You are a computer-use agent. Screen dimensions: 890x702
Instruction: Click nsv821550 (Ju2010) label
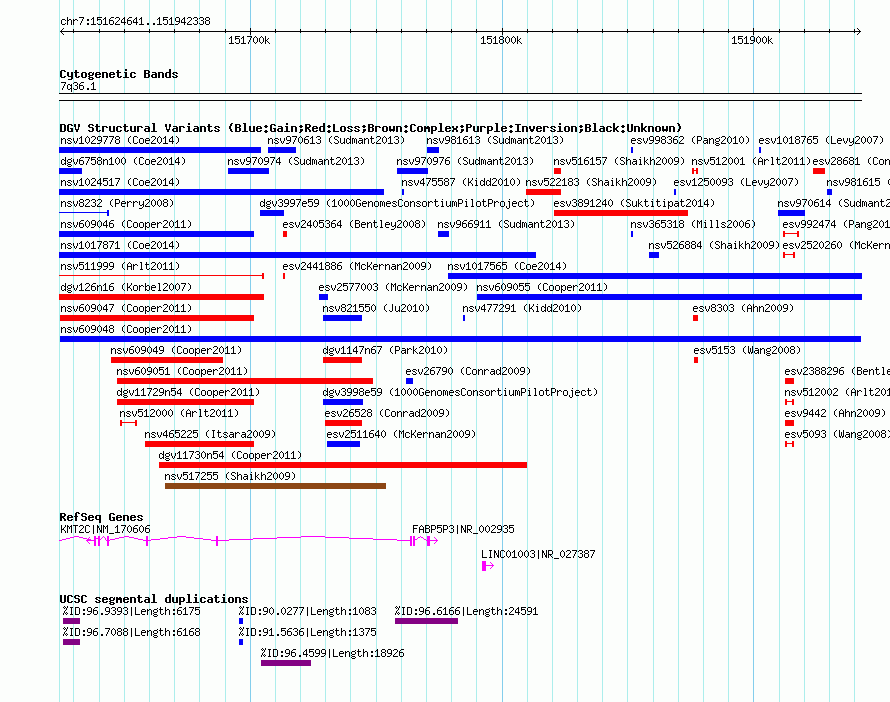(x=376, y=308)
